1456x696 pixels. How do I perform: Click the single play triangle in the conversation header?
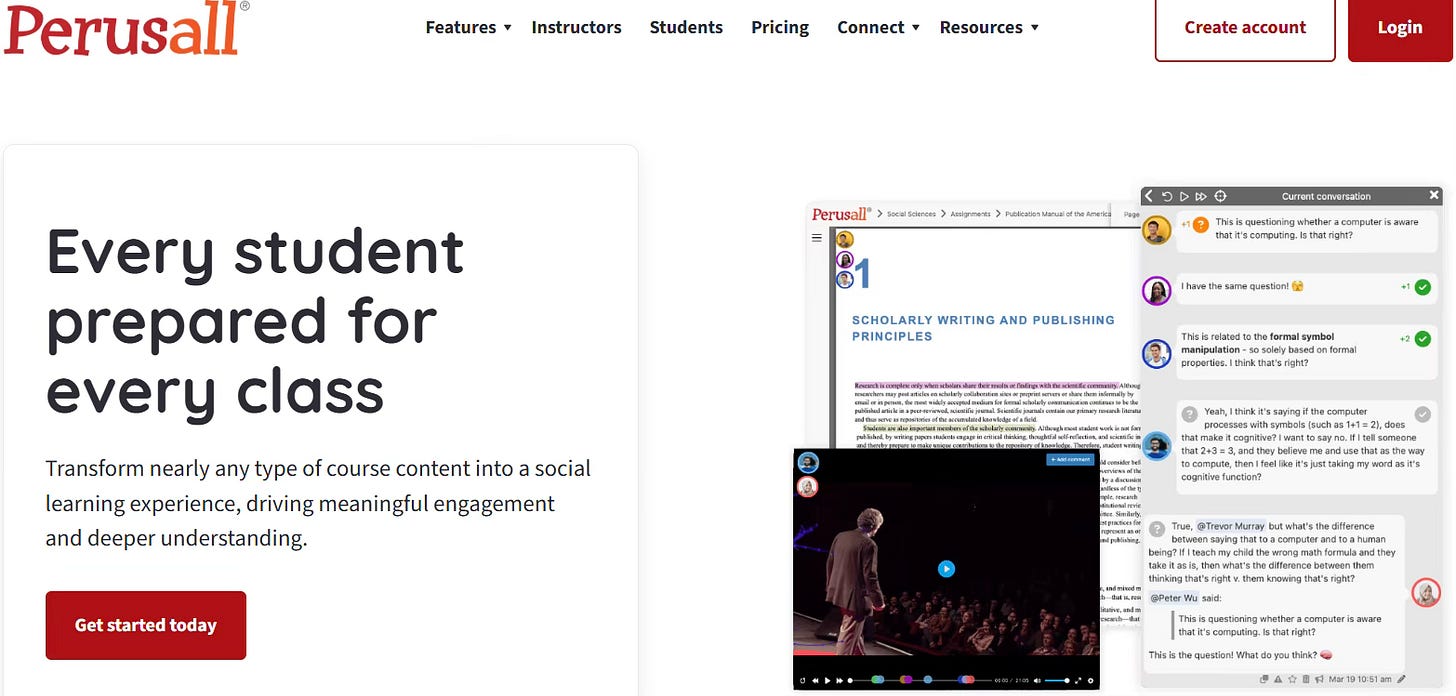click(1184, 196)
